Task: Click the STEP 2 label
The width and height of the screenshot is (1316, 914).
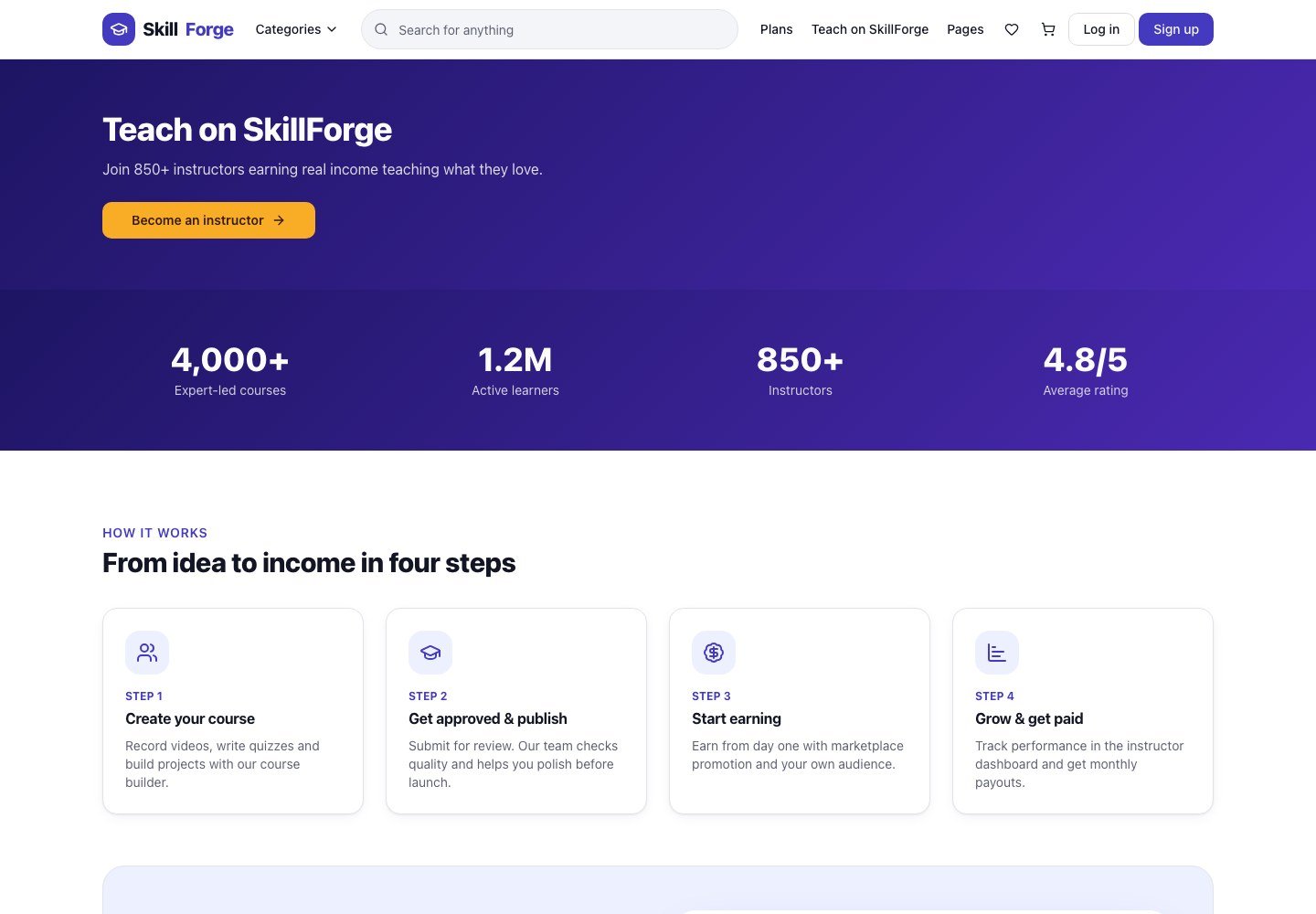Action: (428, 696)
